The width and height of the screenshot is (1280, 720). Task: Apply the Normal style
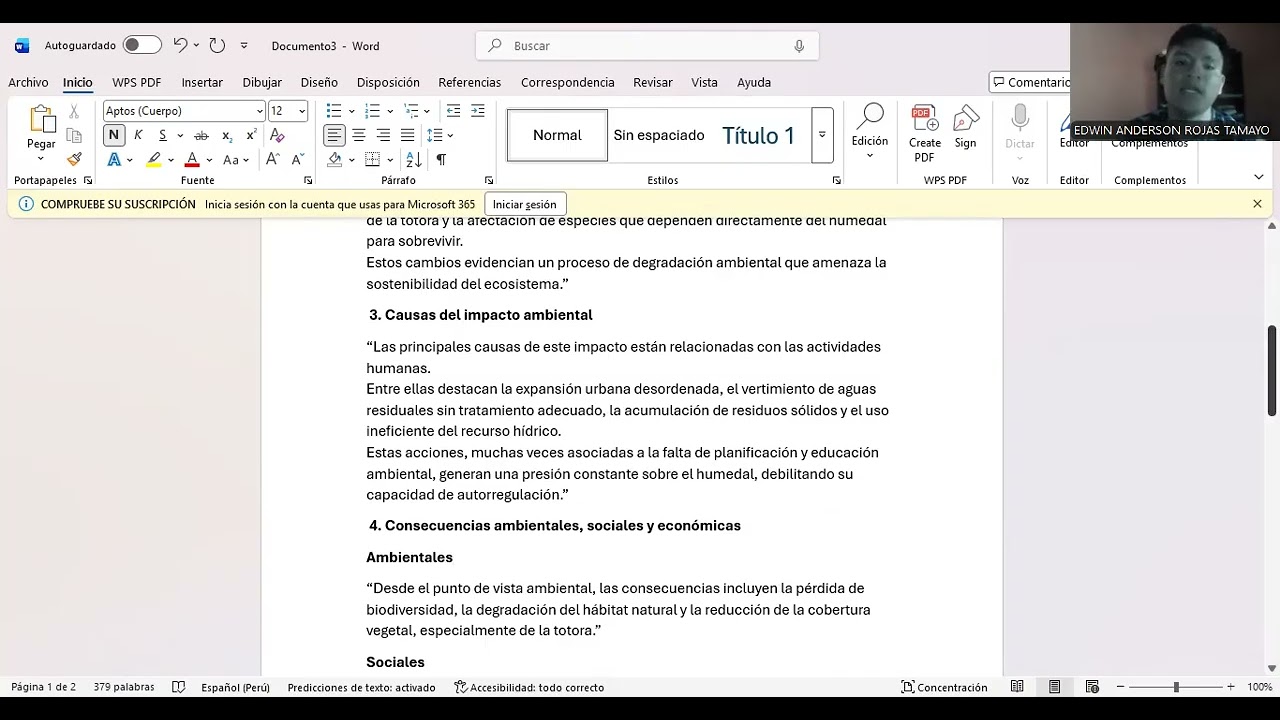coord(557,135)
